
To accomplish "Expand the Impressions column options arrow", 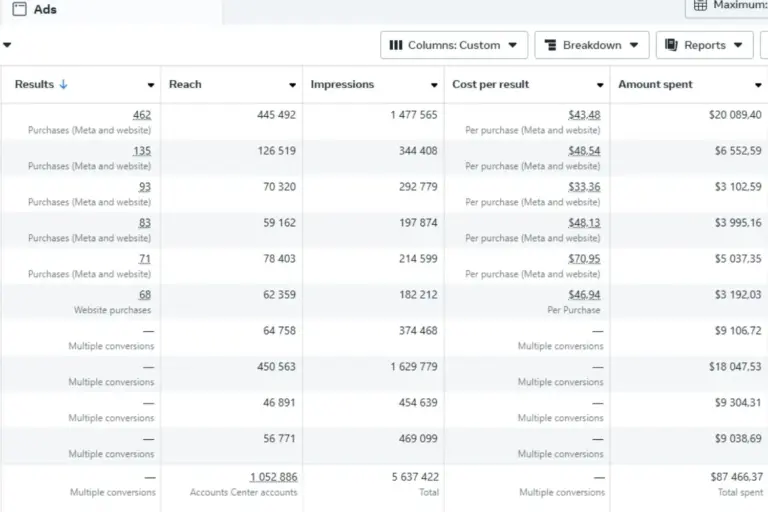I will tap(434, 85).
